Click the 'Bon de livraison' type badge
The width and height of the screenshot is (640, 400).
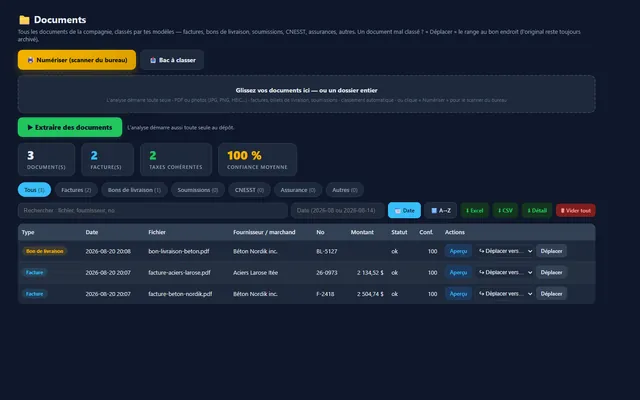coord(45,251)
